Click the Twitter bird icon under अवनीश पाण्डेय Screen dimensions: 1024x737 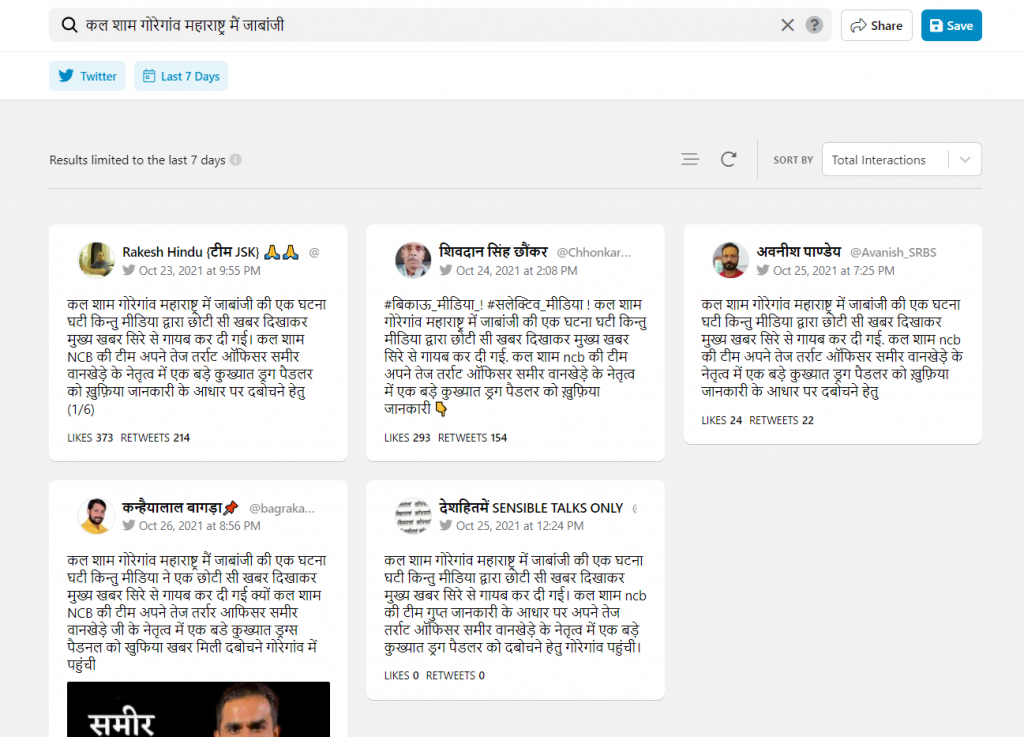coord(762,271)
